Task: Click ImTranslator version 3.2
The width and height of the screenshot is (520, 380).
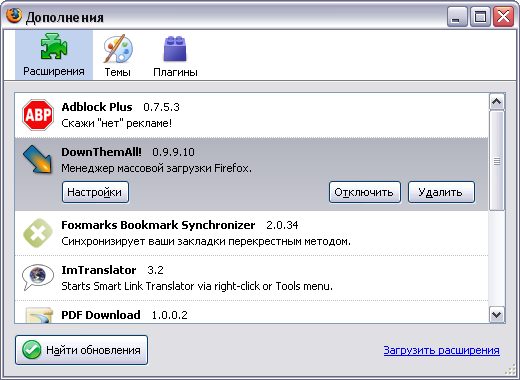Action: (155, 270)
